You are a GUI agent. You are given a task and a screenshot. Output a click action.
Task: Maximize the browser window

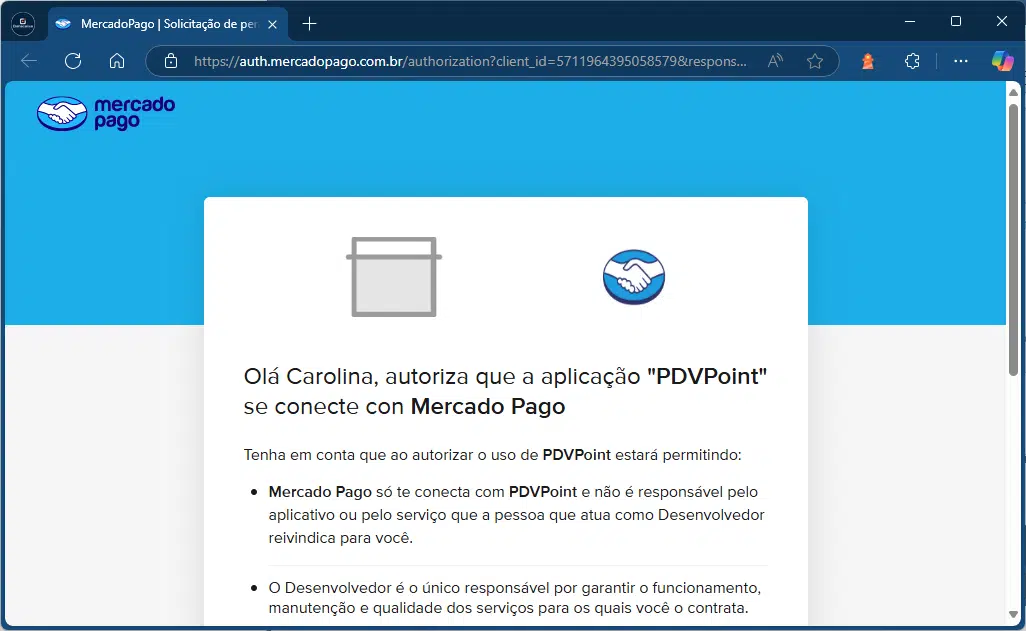[956, 22]
